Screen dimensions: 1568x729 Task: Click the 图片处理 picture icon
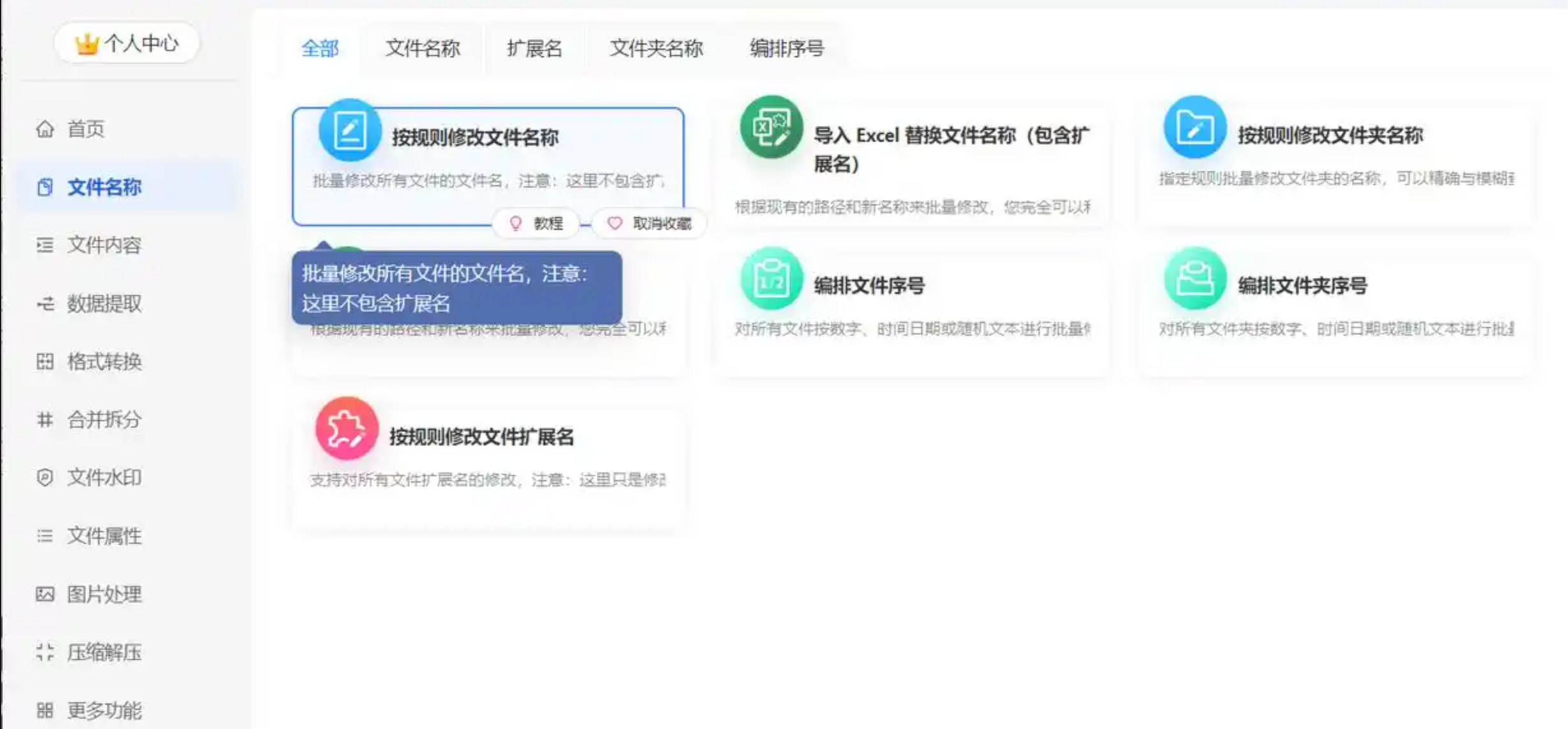point(45,594)
